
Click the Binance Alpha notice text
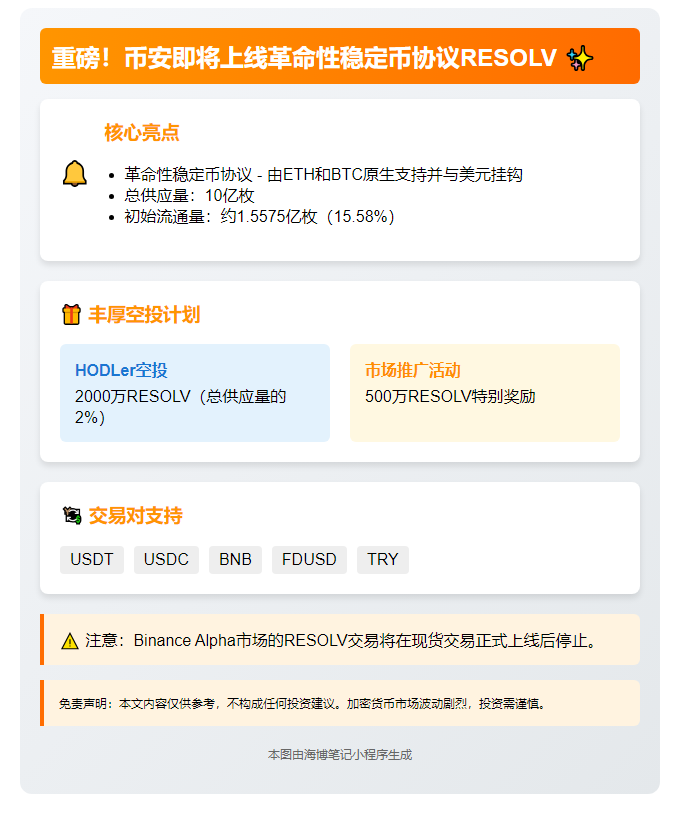(340, 641)
